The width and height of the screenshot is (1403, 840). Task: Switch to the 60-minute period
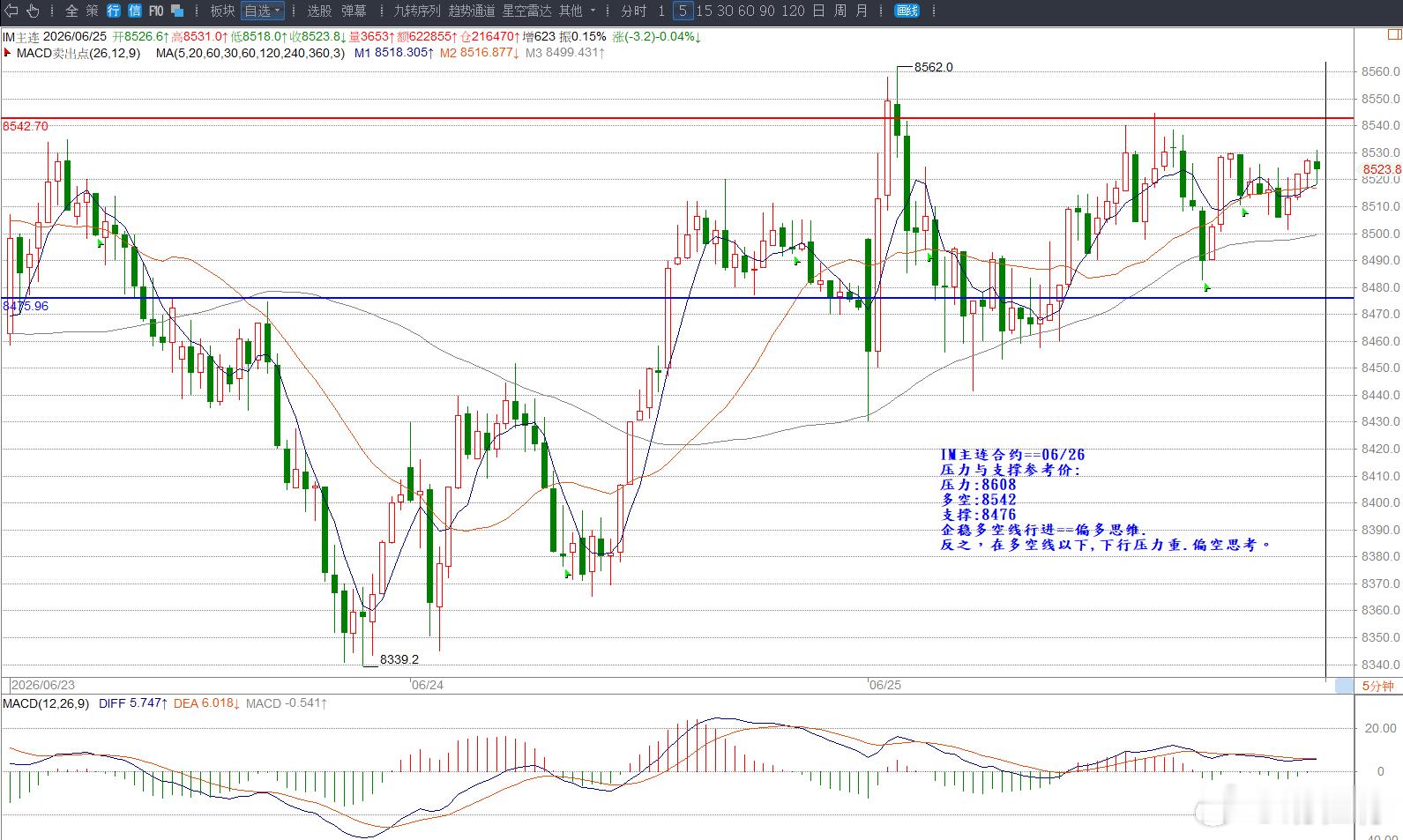747,11
